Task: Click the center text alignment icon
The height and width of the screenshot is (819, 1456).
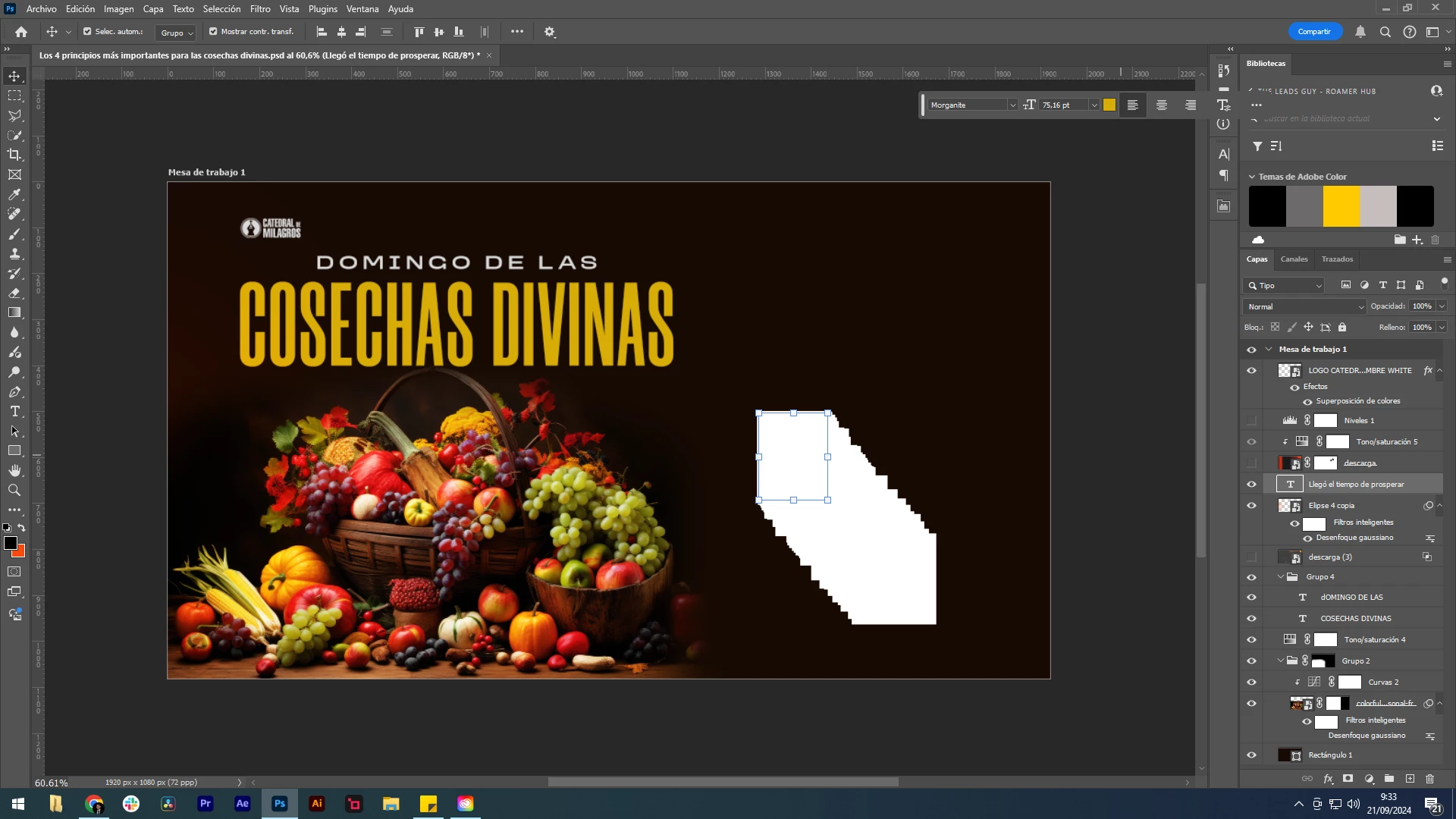Action: 1161,105
